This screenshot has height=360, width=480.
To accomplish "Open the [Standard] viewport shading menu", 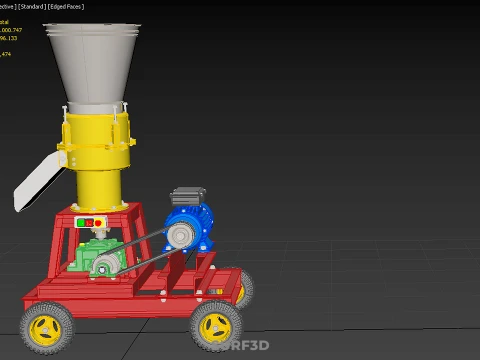I will tap(32, 7).
